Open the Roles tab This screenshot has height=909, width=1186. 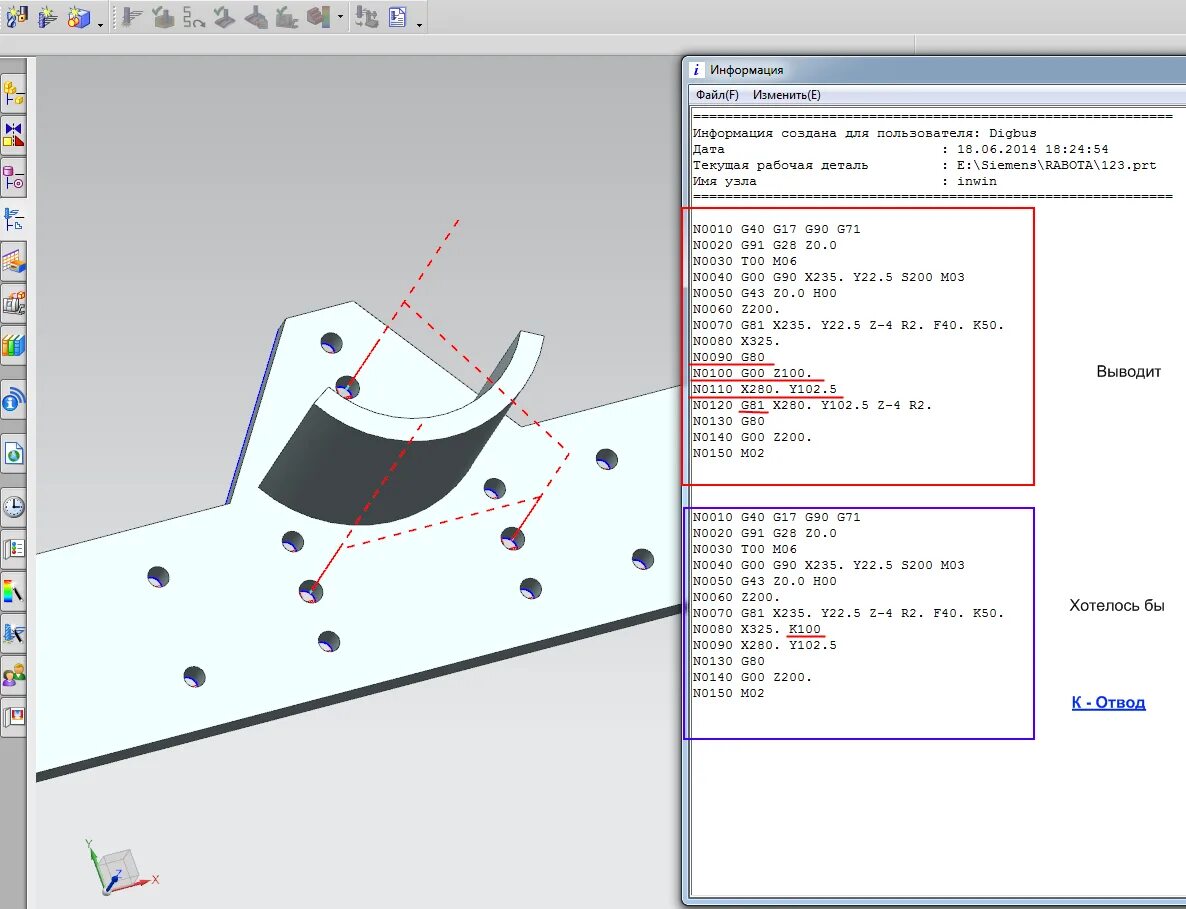[x=14, y=675]
